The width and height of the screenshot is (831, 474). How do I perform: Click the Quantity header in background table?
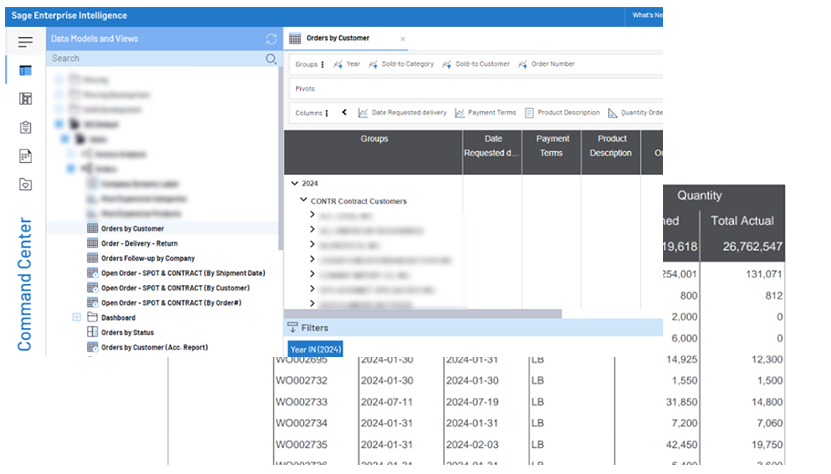click(699, 196)
